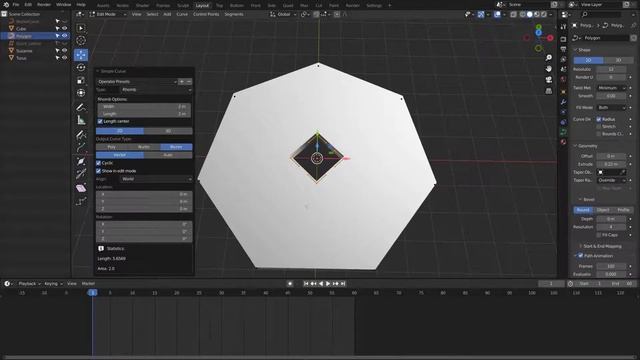This screenshot has height=360, width=640.
Task: Open the Output properties tab icon
Action: click(563, 49)
